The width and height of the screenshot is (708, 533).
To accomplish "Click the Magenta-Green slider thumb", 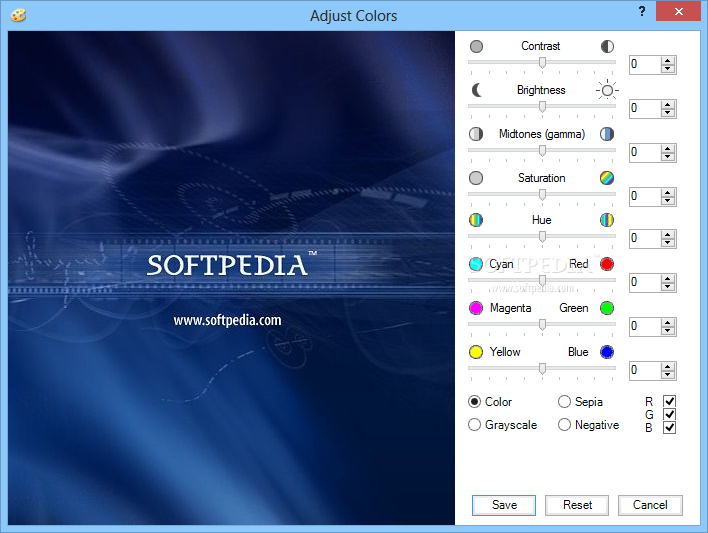I will point(542,324).
